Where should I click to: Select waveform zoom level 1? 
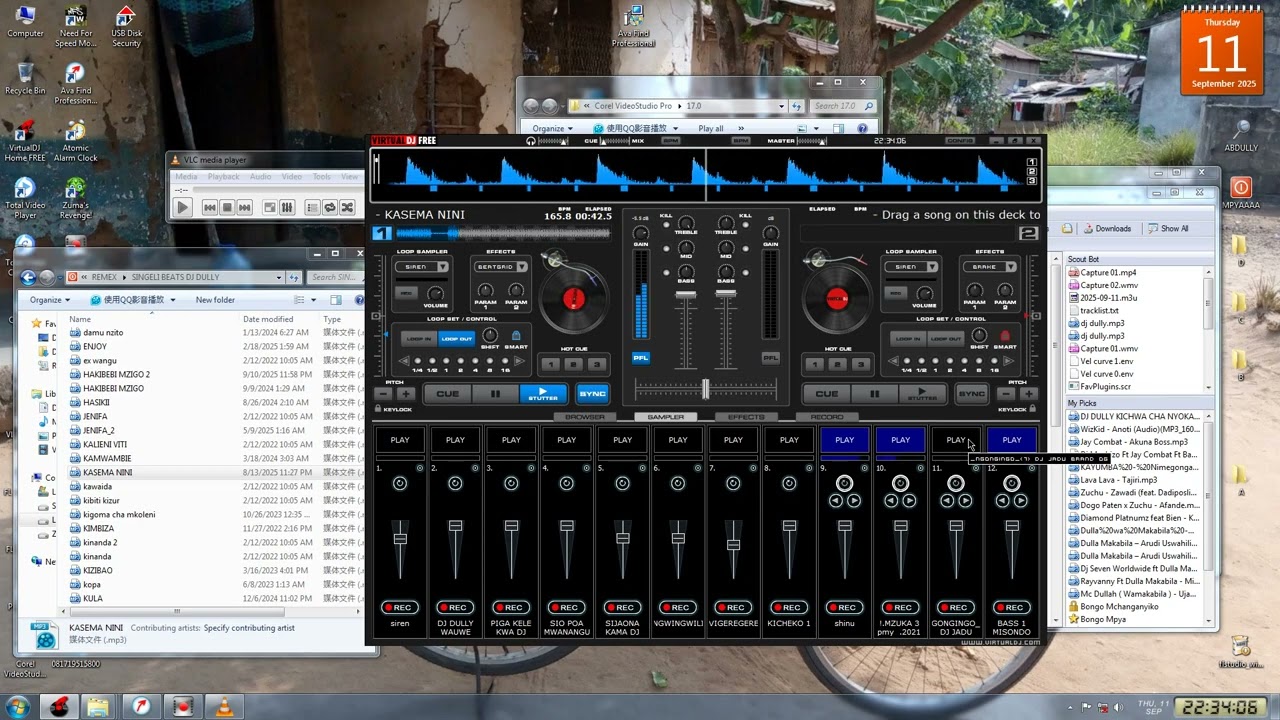tap(1032, 161)
